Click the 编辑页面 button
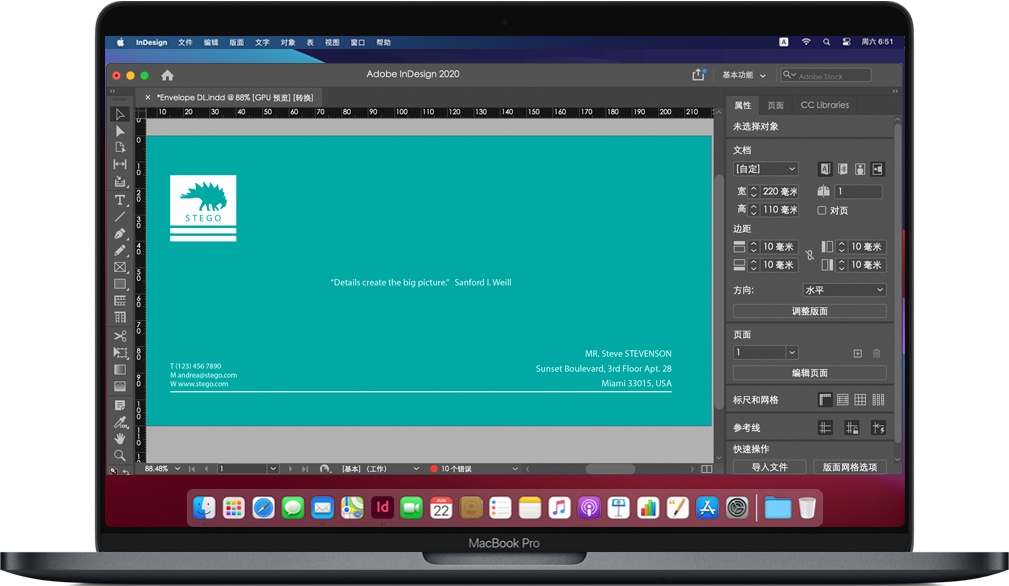Screen dimensions: 1009x586 (809, 373)
